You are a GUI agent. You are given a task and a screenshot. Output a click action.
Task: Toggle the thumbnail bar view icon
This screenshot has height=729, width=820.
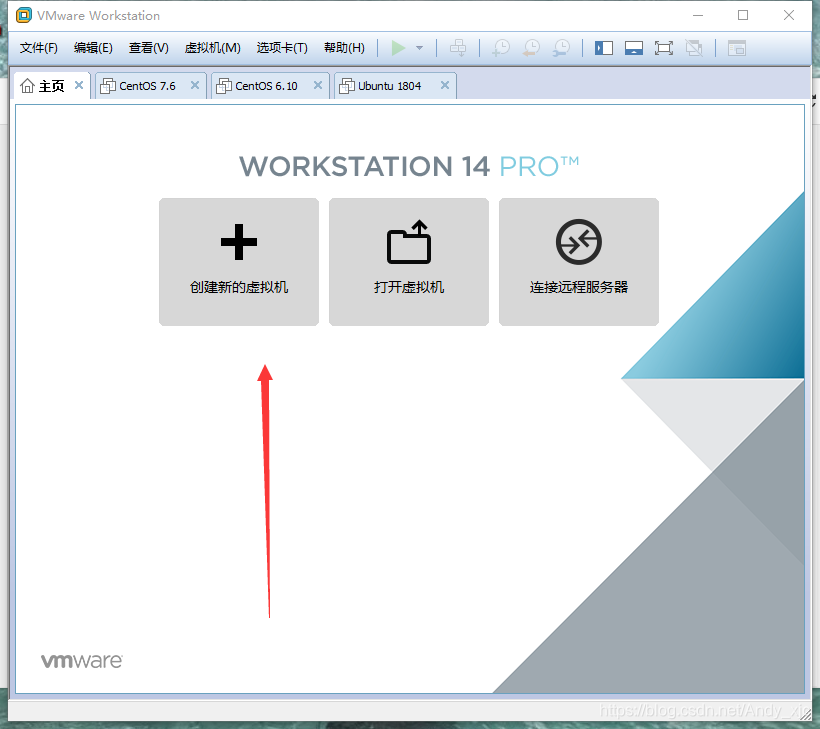pyautogui.click(x=634, y=48)
